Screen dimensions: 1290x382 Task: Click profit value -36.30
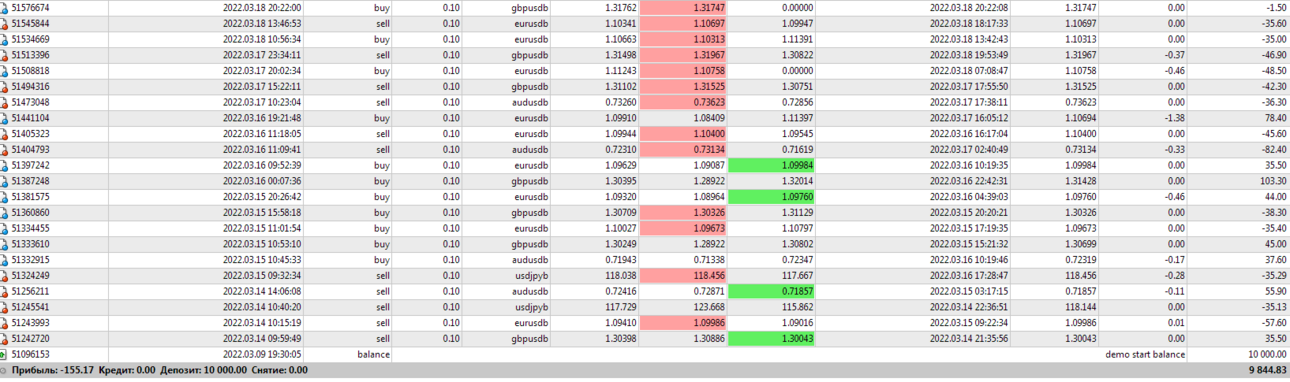pyautogui.click(x=1273, y=102)
